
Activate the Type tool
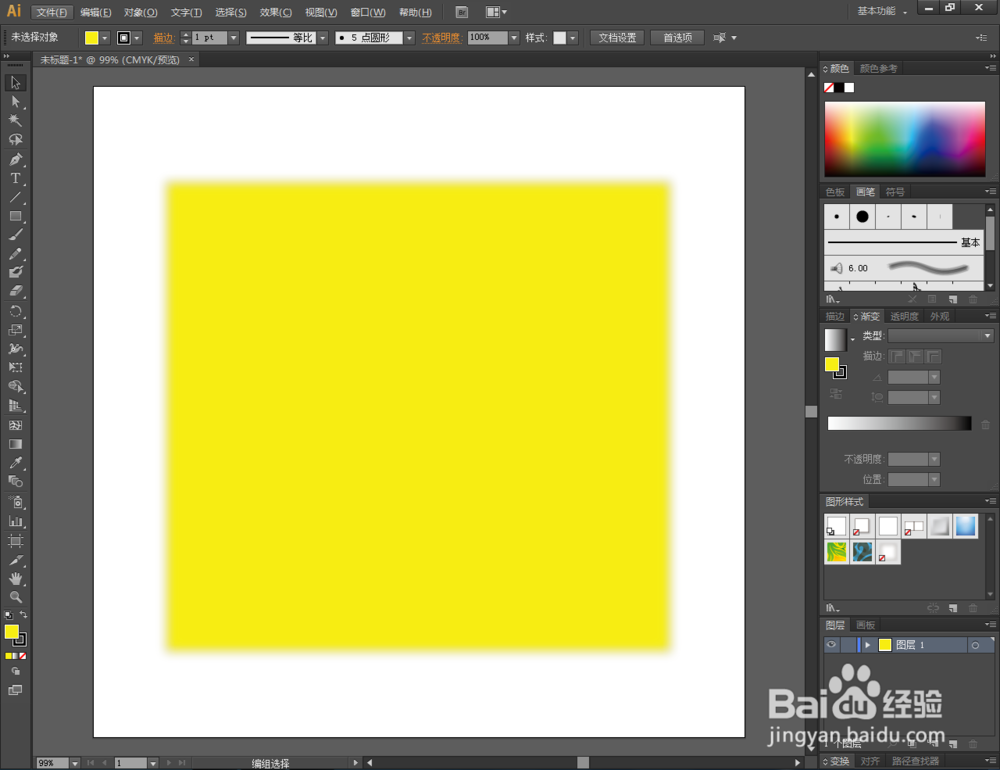(x=15, y=178)
